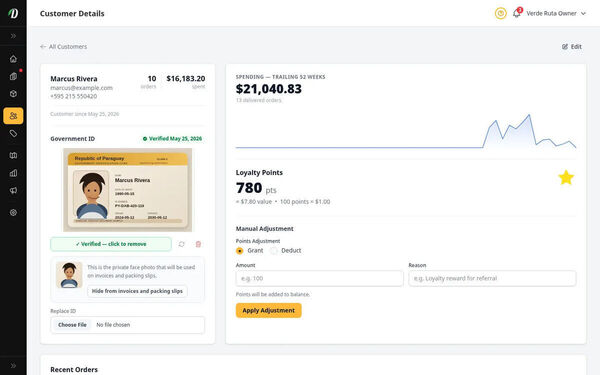
Task: Click the small private face photo thumbnail
Action: (x=69, y=275)
